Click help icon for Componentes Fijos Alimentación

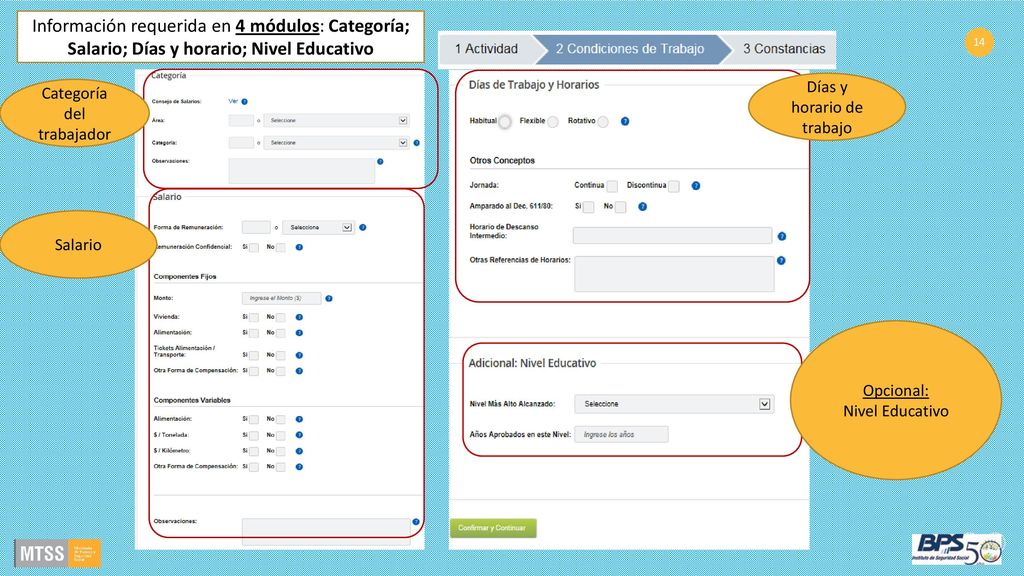click(299, 333)
